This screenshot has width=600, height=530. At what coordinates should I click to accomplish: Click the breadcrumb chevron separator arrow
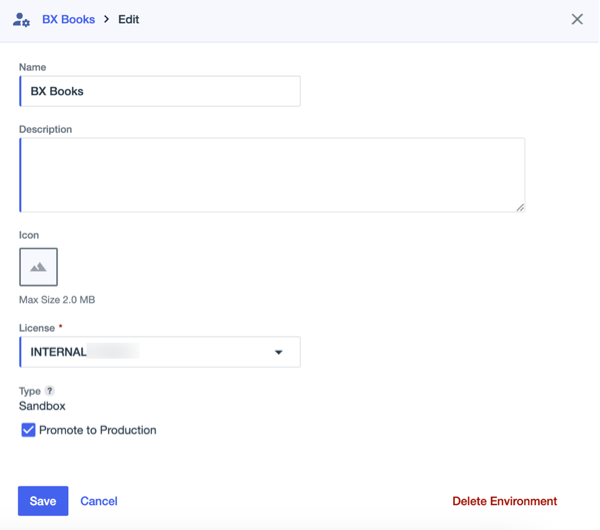click(x=106, y=19)
